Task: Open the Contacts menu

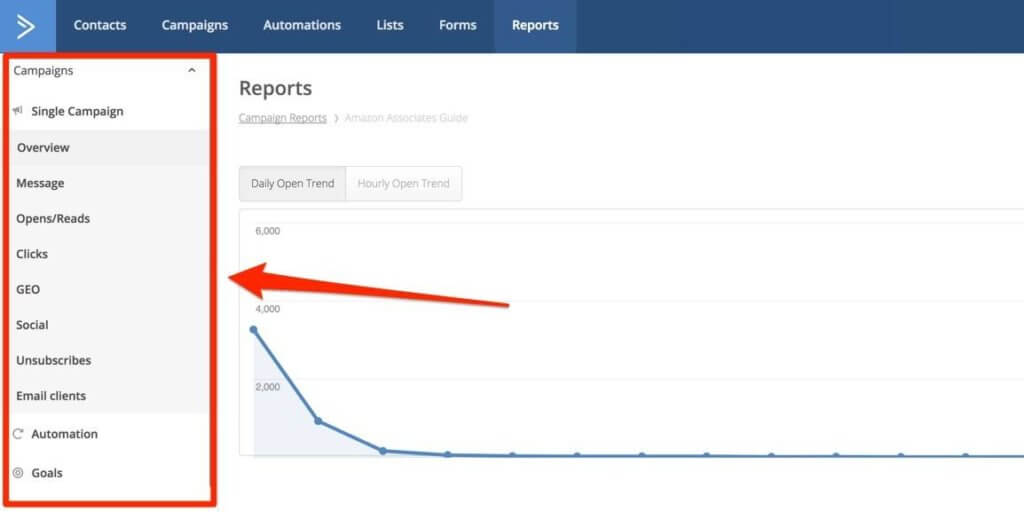Action: pos(100,25)
